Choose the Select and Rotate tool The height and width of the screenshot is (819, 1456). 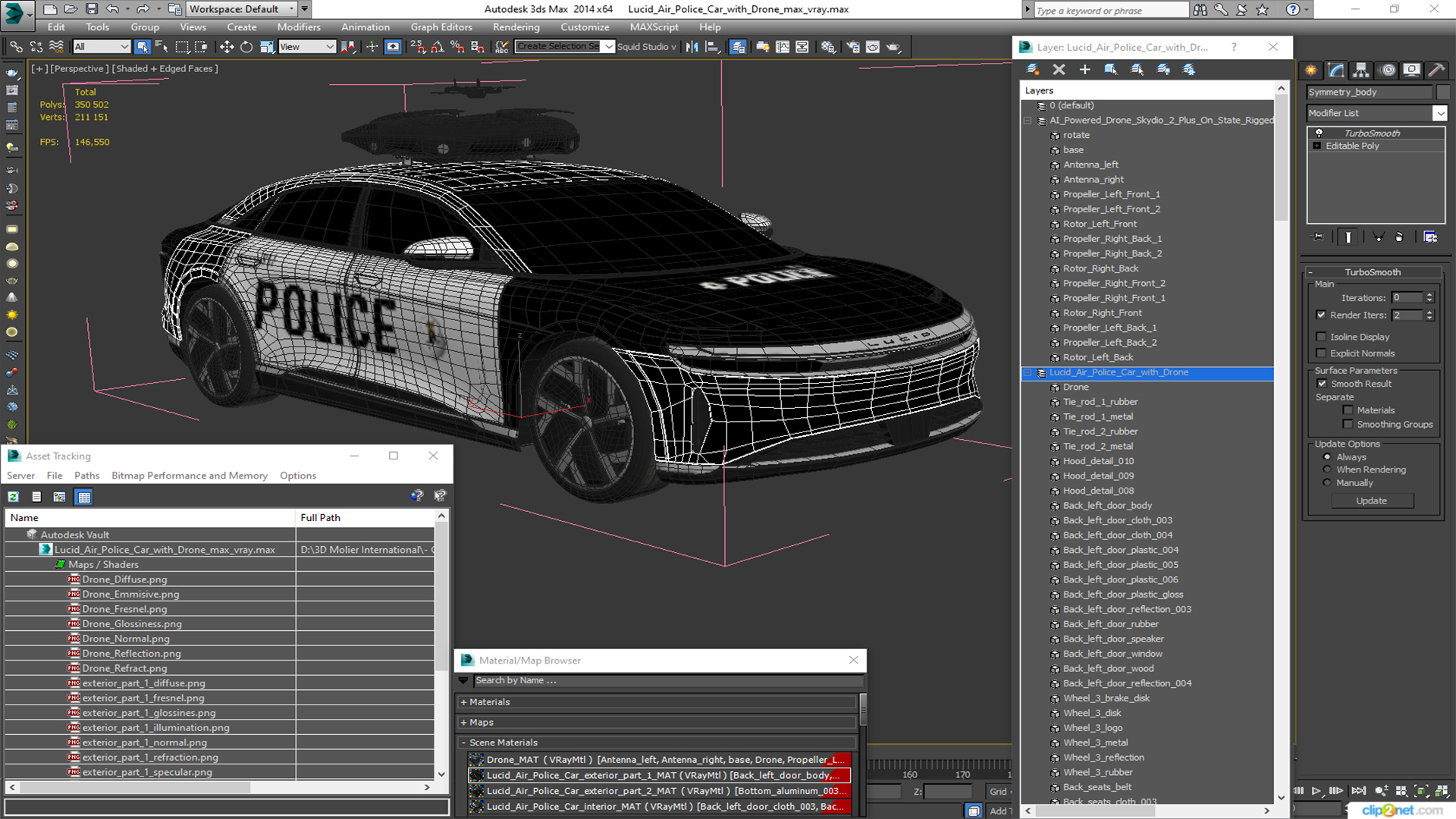point(246,47)
